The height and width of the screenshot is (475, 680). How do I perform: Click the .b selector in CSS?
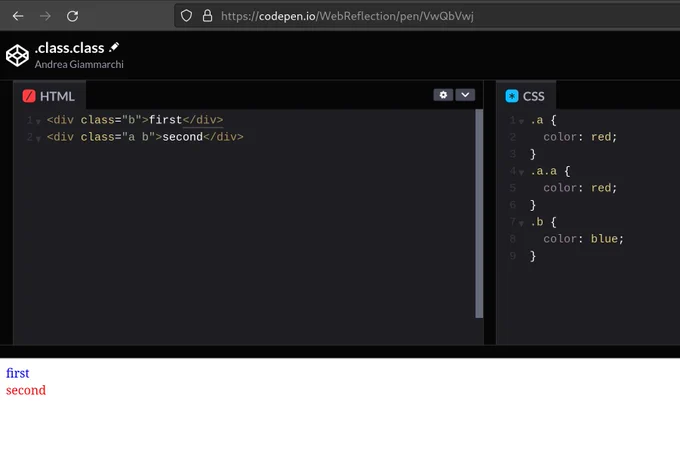click(537, 222)
